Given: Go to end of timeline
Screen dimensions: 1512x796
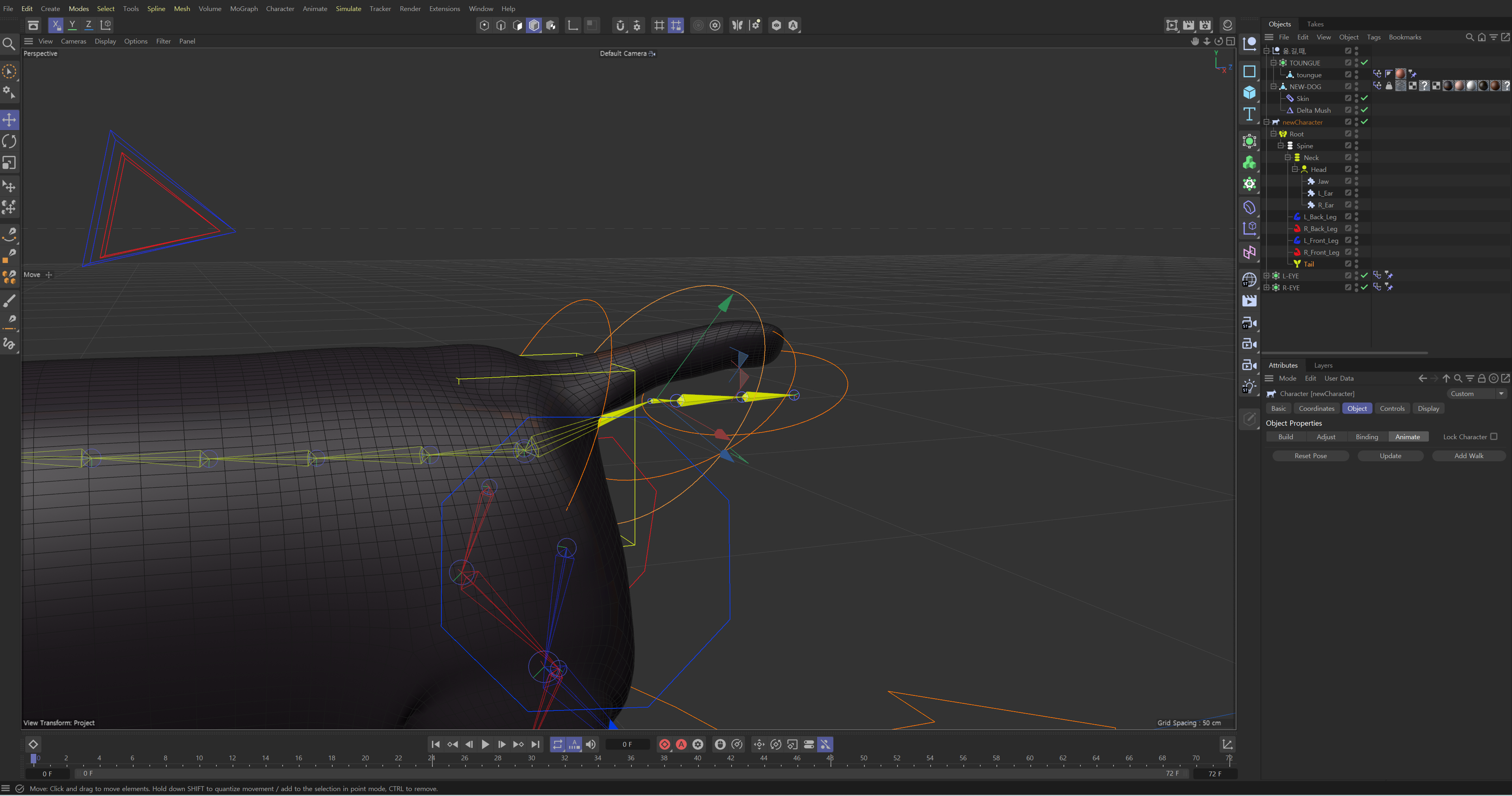Looking at the screenshot, I should tap(535, 744).
